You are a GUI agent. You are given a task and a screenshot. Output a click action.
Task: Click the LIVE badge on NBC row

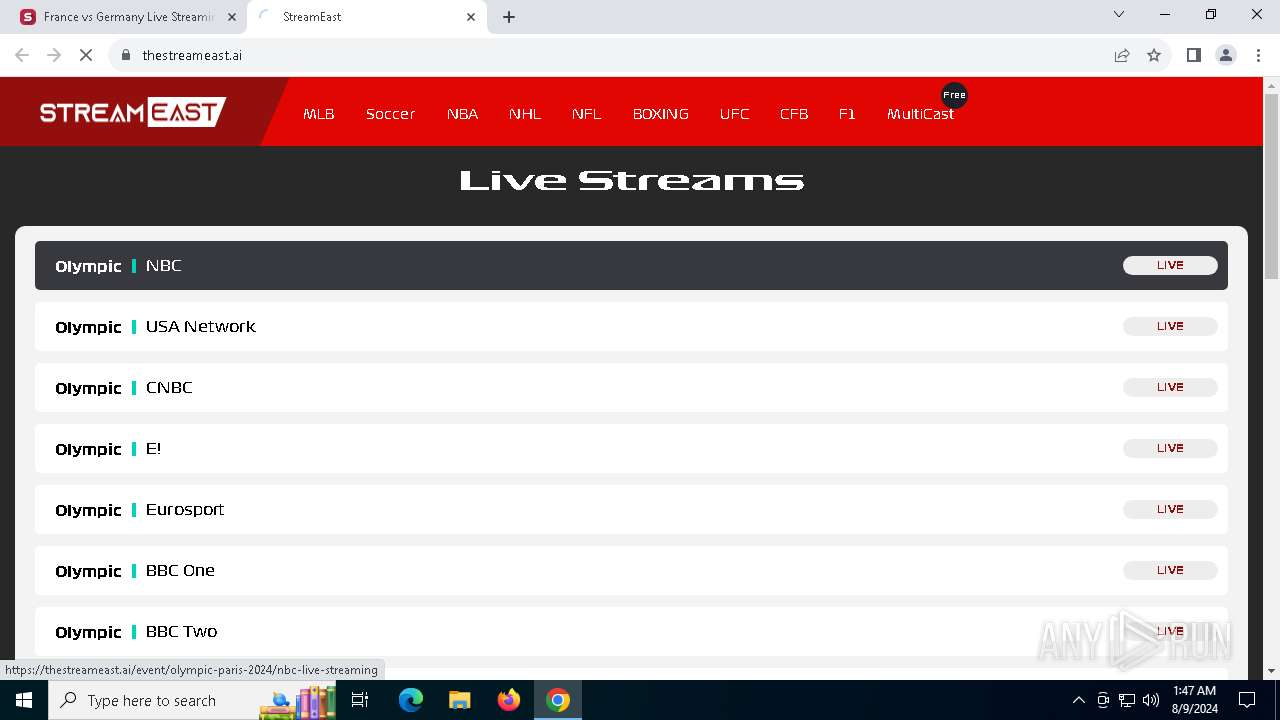(1170, 265)
